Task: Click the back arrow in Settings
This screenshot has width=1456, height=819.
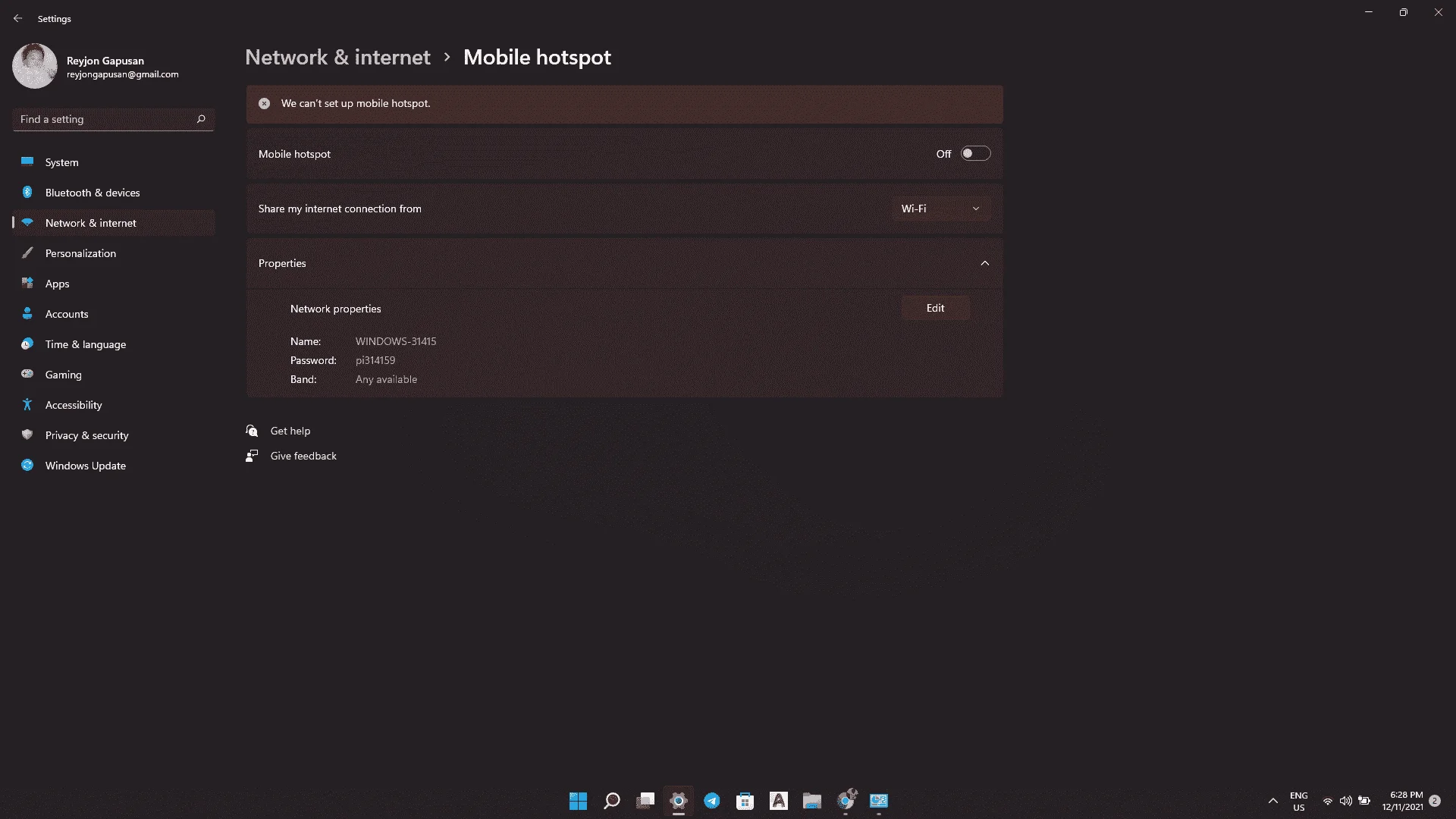Action: point(17,18)
